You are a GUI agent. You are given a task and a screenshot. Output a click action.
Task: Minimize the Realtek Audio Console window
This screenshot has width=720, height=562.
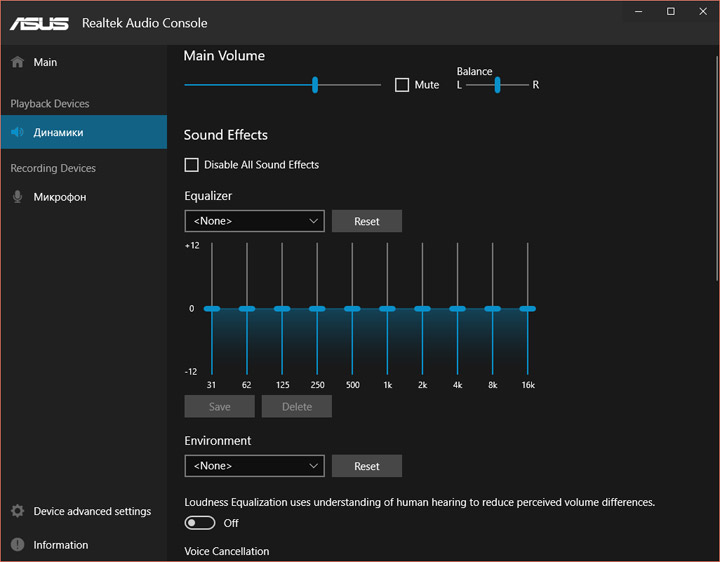click(640, 11)
